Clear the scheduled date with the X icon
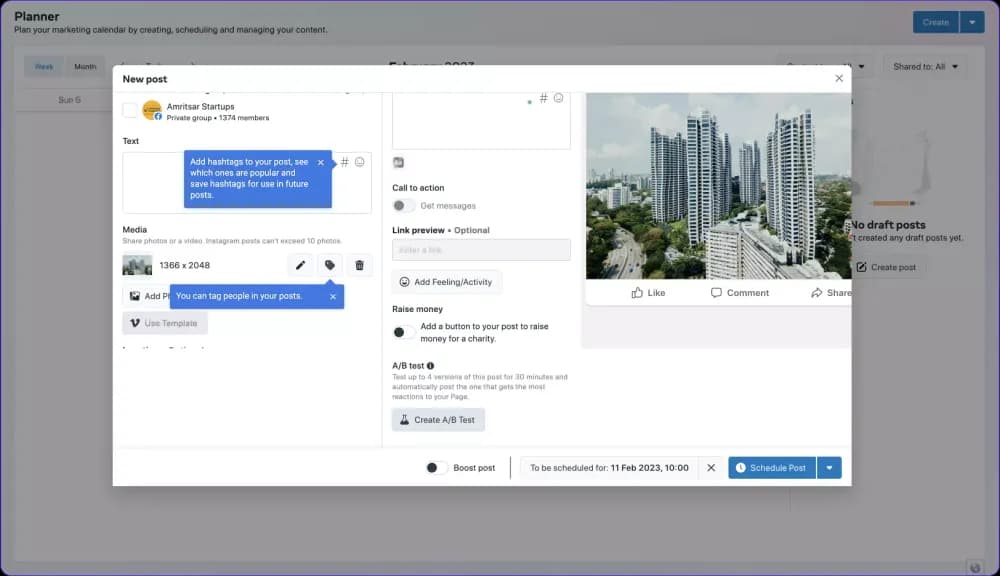The image size is (1000, 576). click(711, 467)
